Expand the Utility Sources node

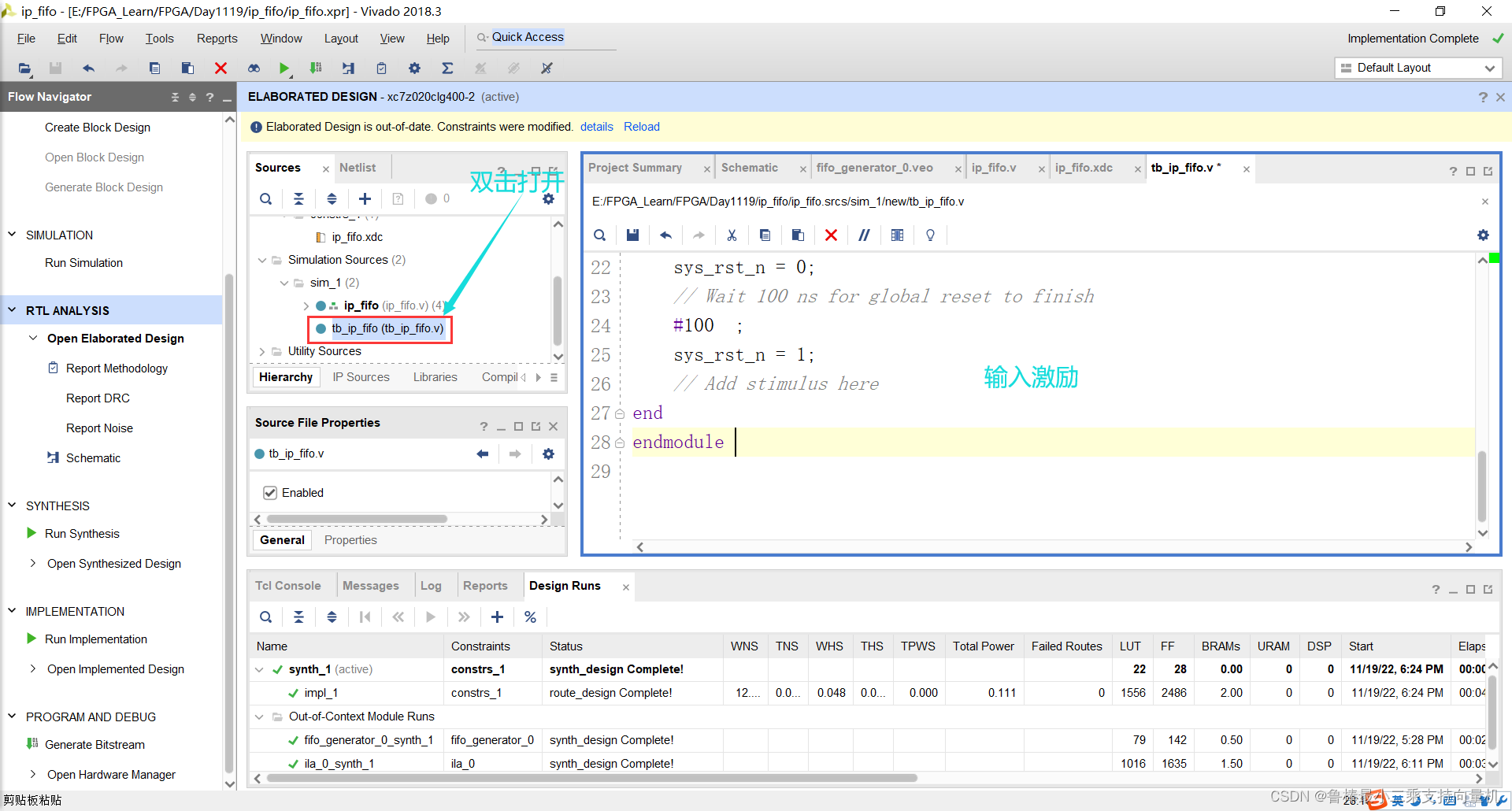click(262, 351)
